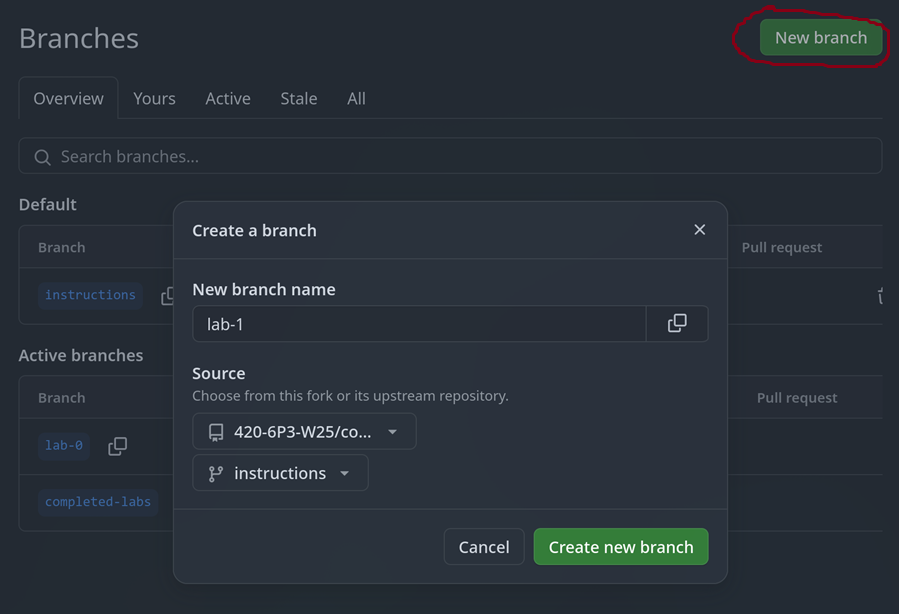Click the Create new branch button
Image resolution: width=899 pixels, height=614 pixels.
[620, 547]
